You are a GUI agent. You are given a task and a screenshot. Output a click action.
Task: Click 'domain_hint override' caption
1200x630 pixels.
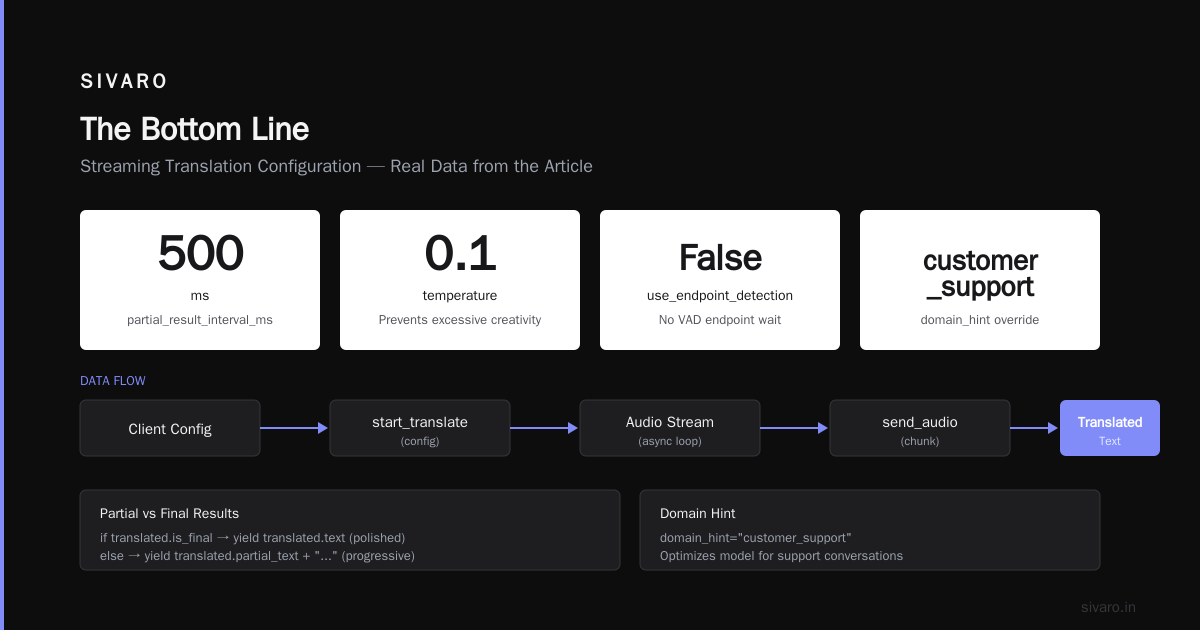click(980, 320)
